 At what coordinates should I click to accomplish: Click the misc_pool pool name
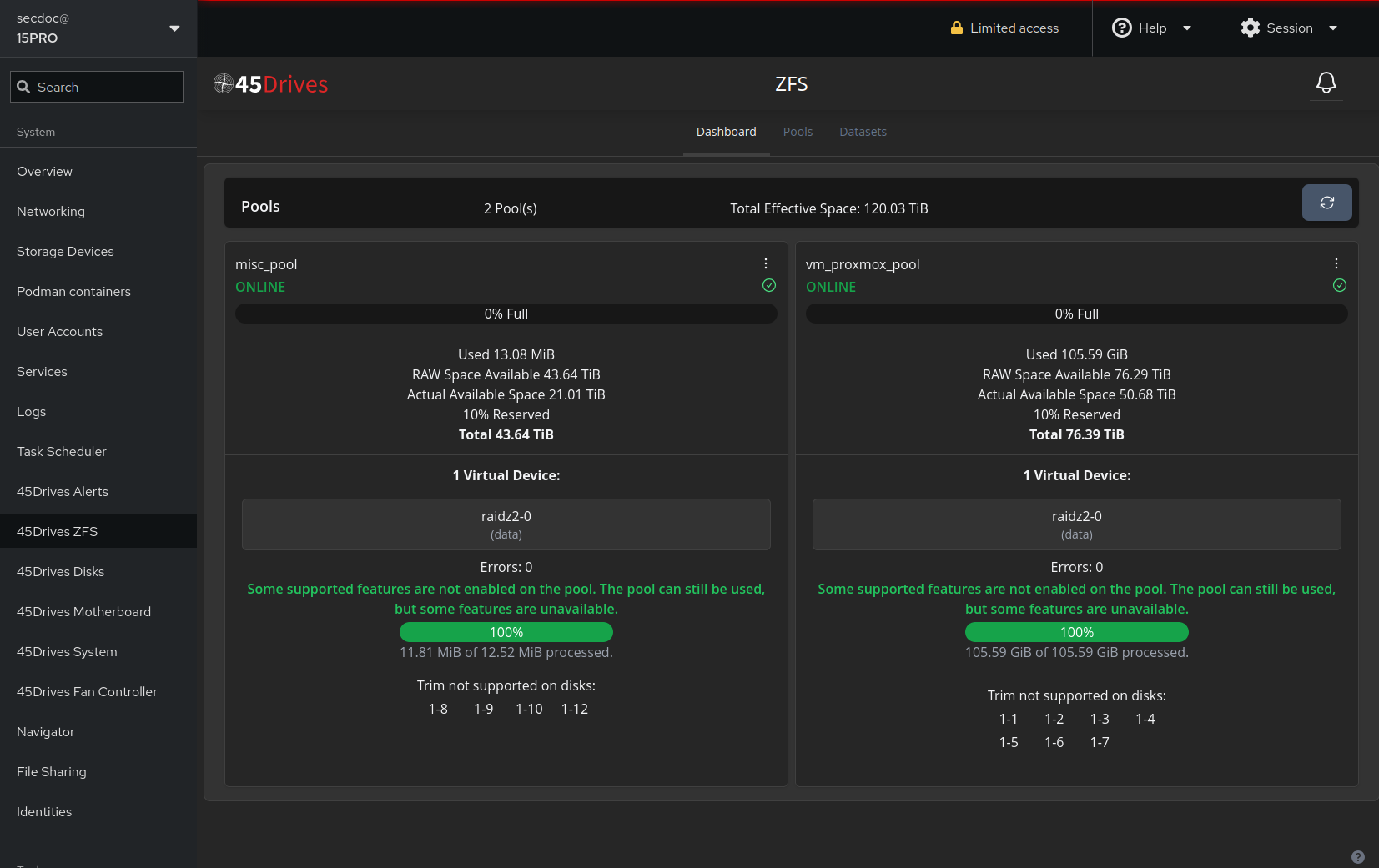pyautogui.click(x=266, y=264)
